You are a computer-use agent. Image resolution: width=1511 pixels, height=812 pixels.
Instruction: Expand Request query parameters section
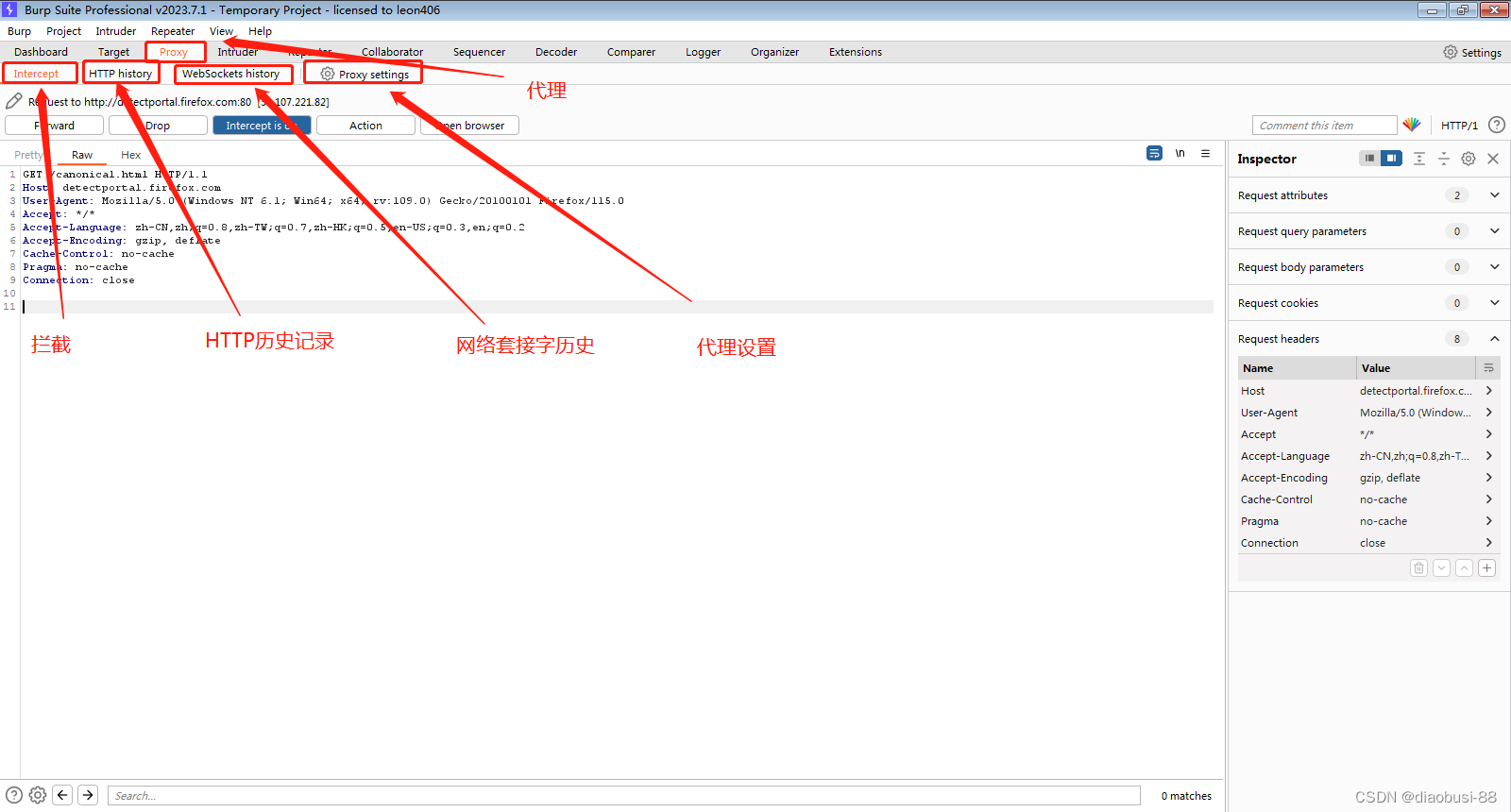(x=1494, y=231)
